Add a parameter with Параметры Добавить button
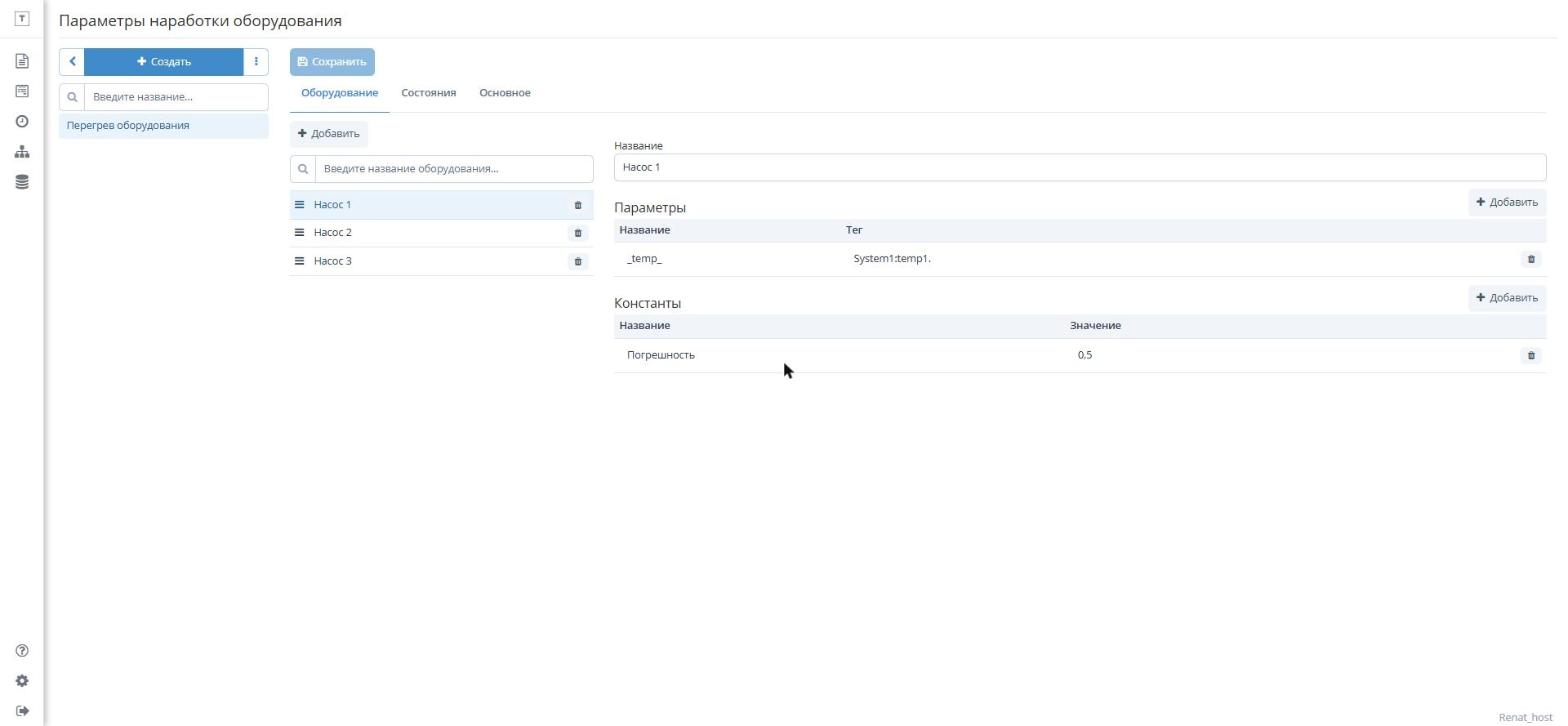This screenshot has height=726, width=1568. pos(1507,202)
